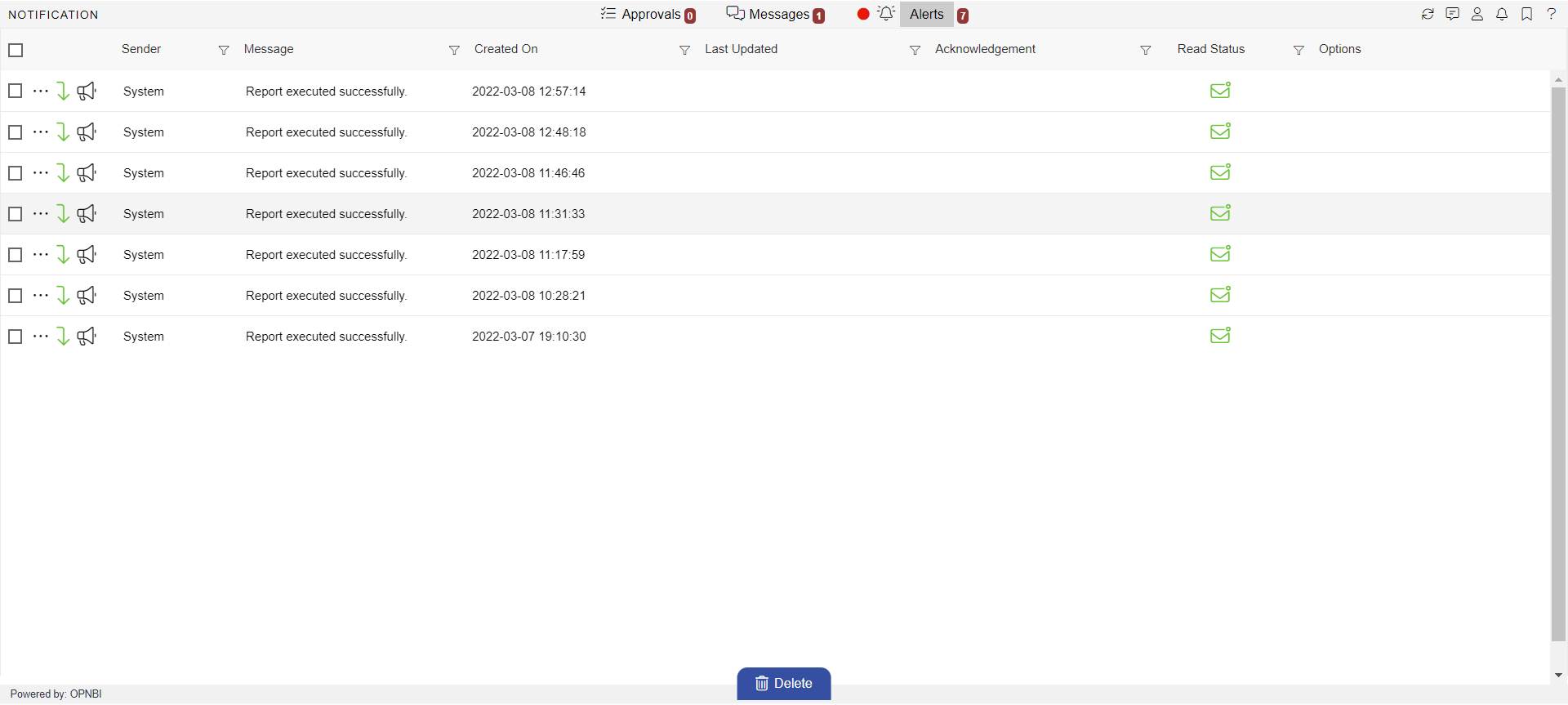Open Message column filter

[454, 51]
